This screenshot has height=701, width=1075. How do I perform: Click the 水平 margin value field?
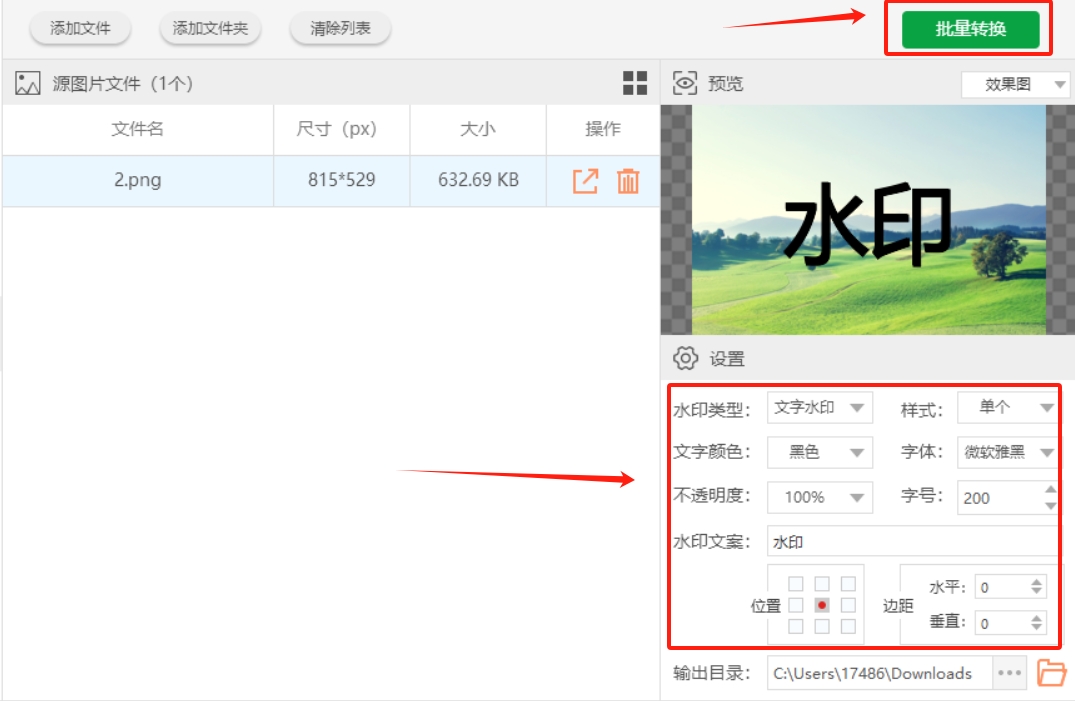1002,587
